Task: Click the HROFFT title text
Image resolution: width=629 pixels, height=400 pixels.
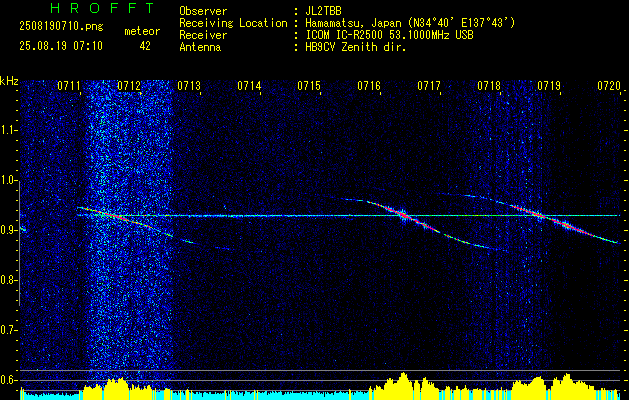Action: pos(102,8)
